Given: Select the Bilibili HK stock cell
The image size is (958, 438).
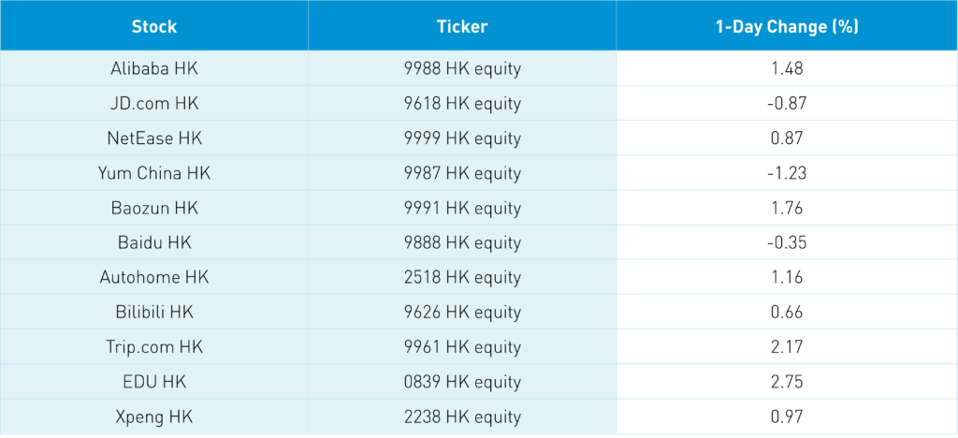Looking at the screenshot, I should 154,312.
